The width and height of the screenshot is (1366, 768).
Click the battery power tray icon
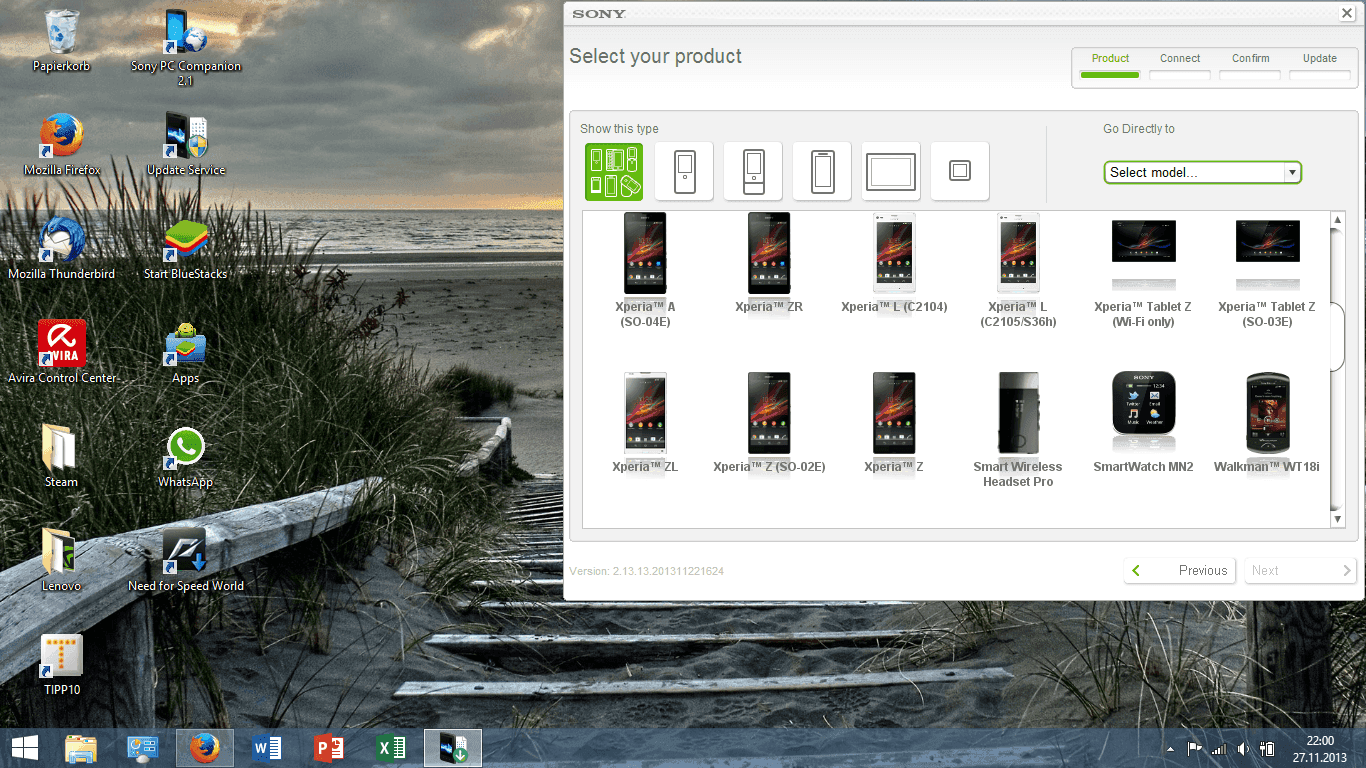click(x=1267, y=748)
